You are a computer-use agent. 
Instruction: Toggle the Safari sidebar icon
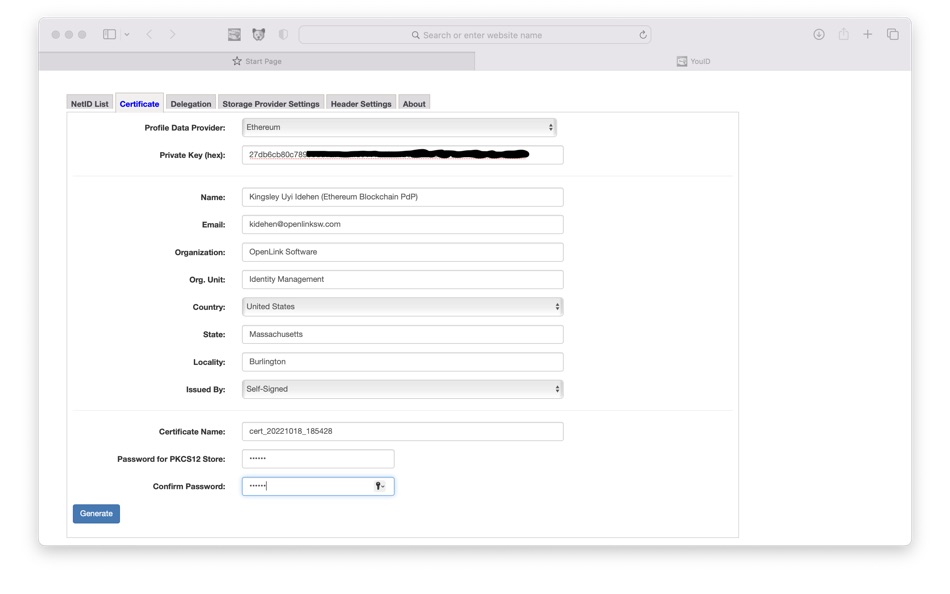pos(109,35)
